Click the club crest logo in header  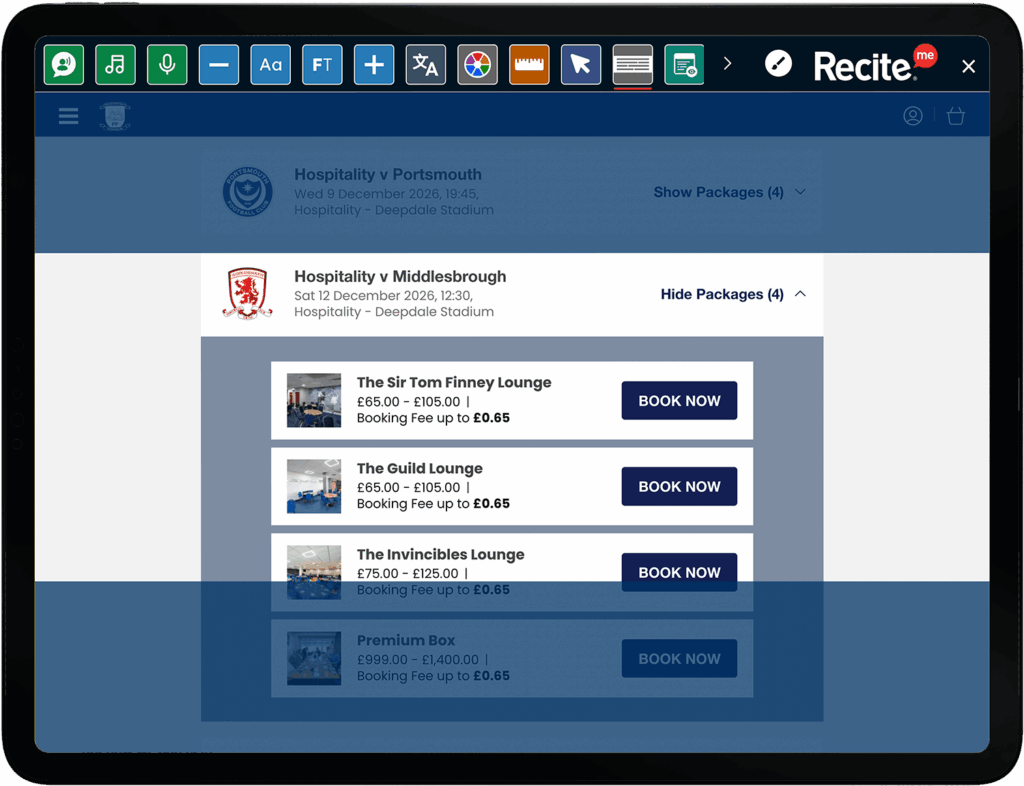[x=115, y=116]
